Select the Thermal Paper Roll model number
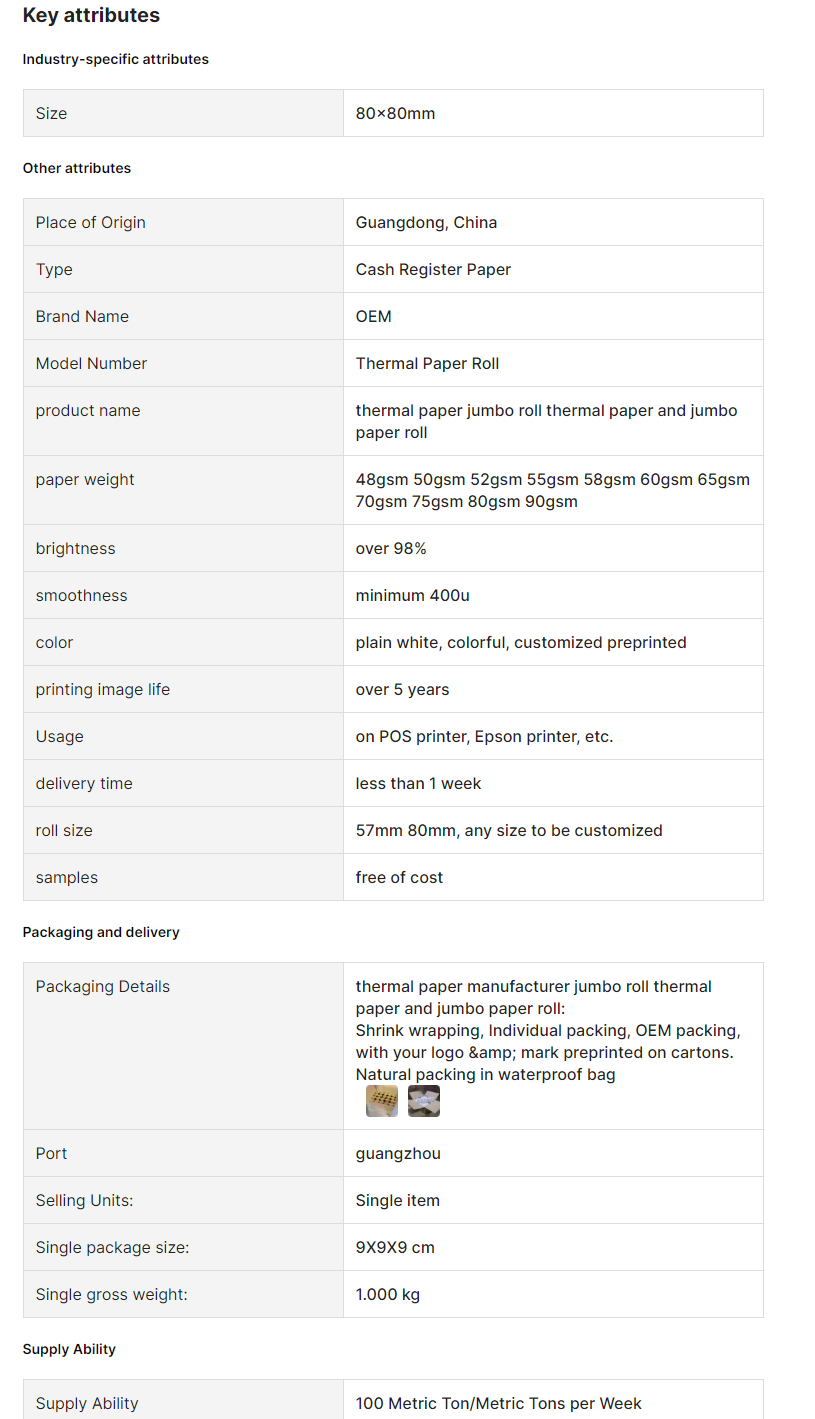815x1419 pixels. 427,363
